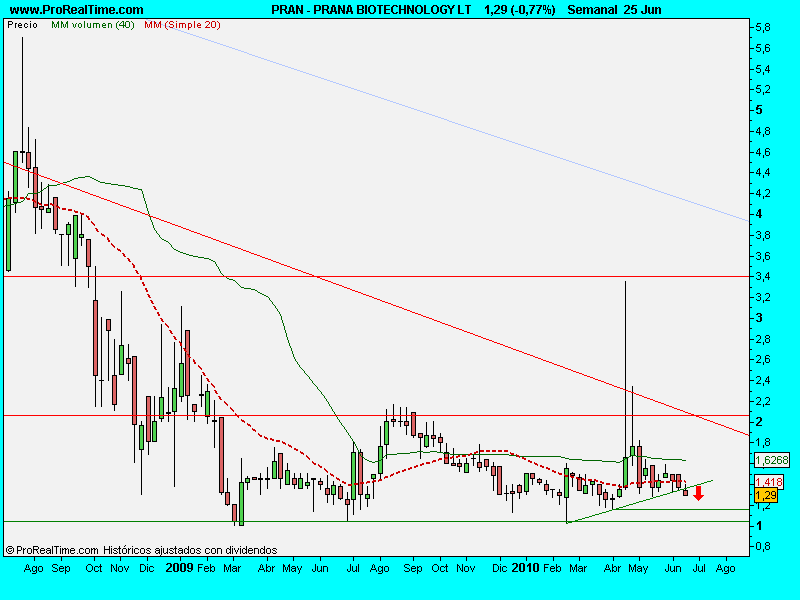Click the 2009 year label on time axis
This screenshot has height=600, width=800.
pos(179,568)
